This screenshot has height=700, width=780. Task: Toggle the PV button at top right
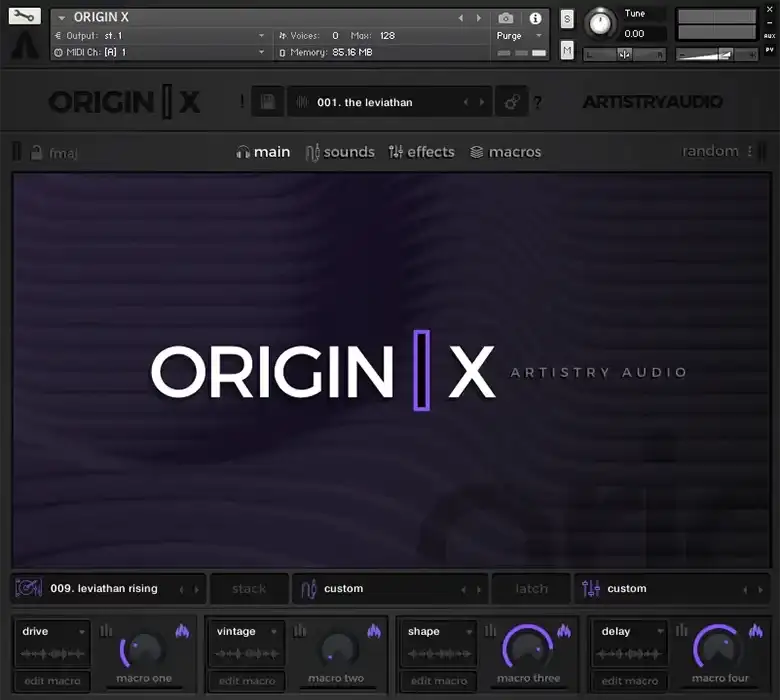coord(770,49)
